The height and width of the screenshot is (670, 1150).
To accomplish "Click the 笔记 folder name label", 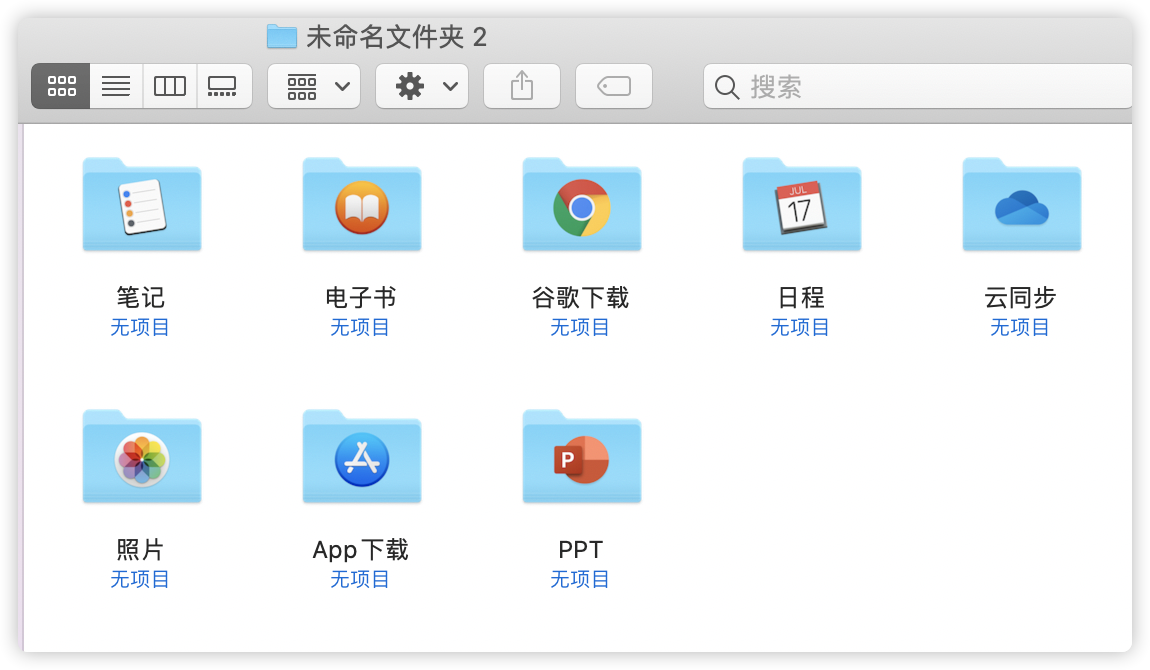I will point(141,298).
